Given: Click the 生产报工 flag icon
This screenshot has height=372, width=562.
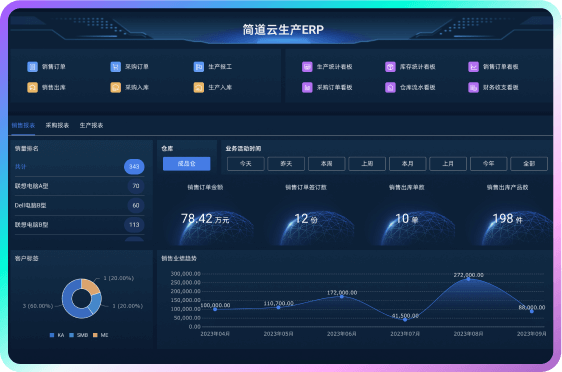Looking at the screenshot, I should (199, 67).
